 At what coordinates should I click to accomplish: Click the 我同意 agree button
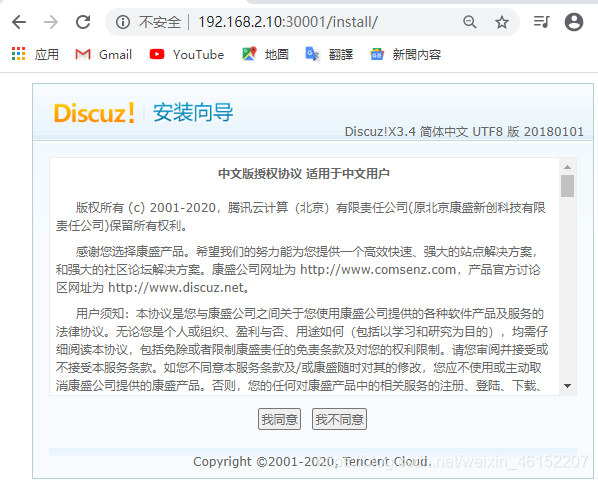click(279, 419)
